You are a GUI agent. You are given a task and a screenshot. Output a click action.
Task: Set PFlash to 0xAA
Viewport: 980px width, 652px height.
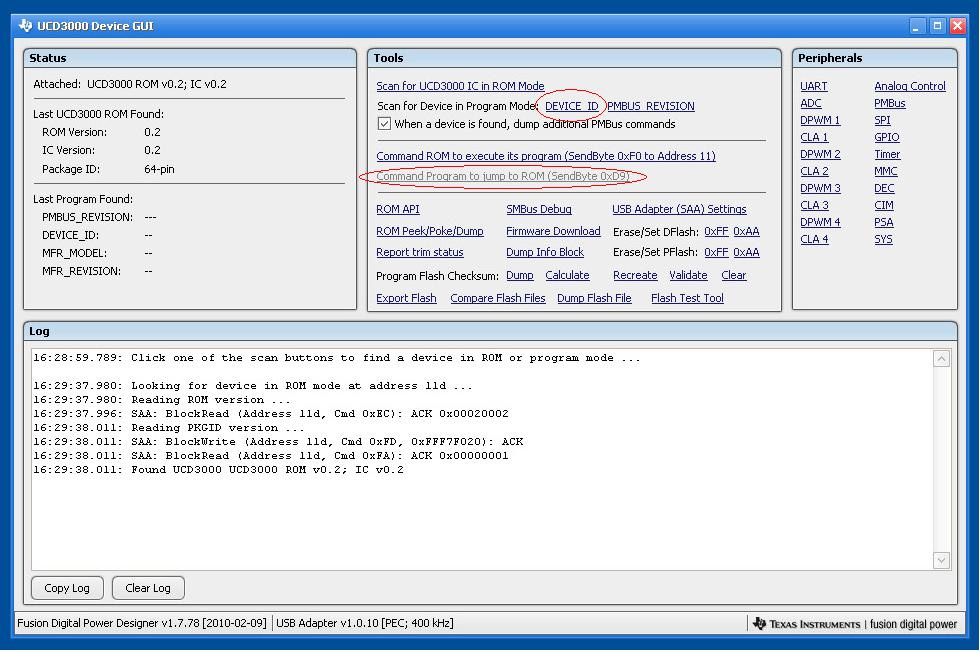(746, 253)
